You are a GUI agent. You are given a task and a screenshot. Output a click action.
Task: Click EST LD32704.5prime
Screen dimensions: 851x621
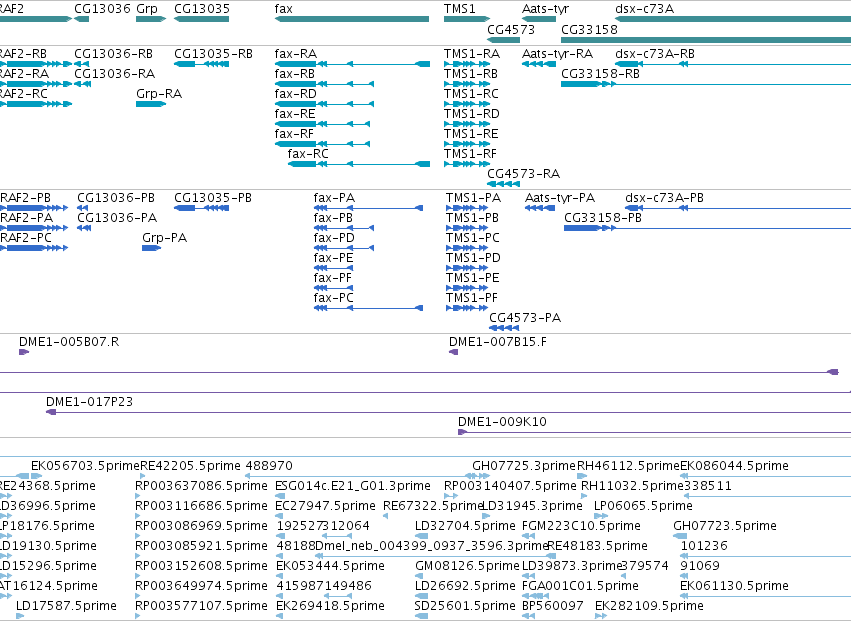(x=465, y=526)
